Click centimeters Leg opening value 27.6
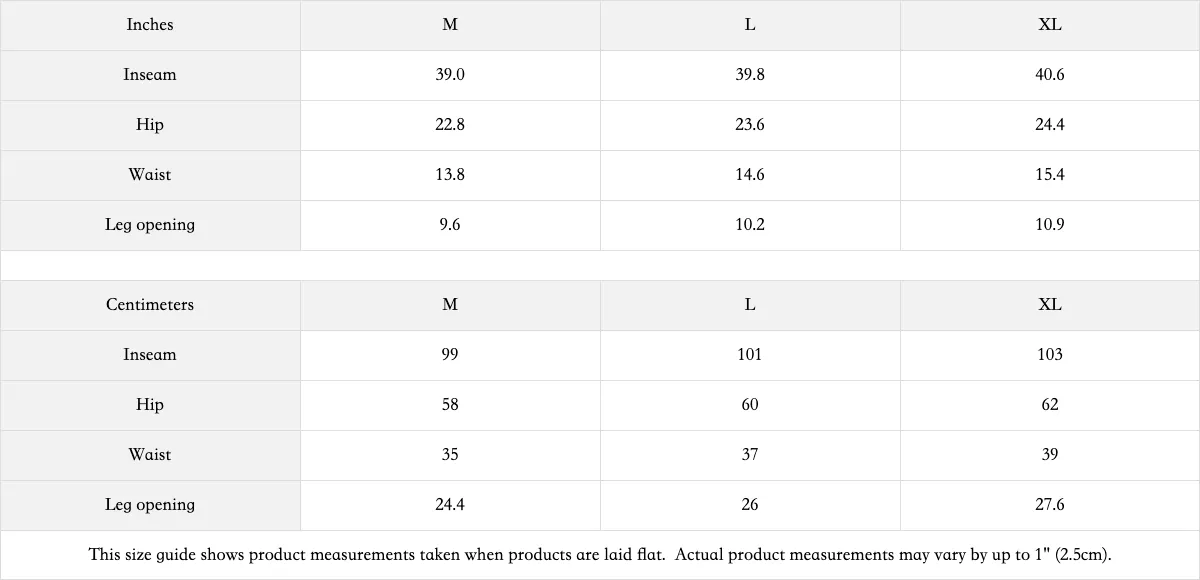Viewport: 1200px width, 580px height. click(x=1050, y=505)
